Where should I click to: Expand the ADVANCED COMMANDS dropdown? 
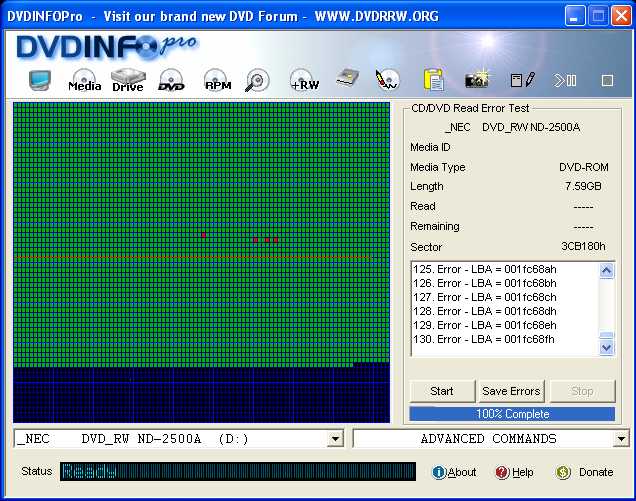621,439
